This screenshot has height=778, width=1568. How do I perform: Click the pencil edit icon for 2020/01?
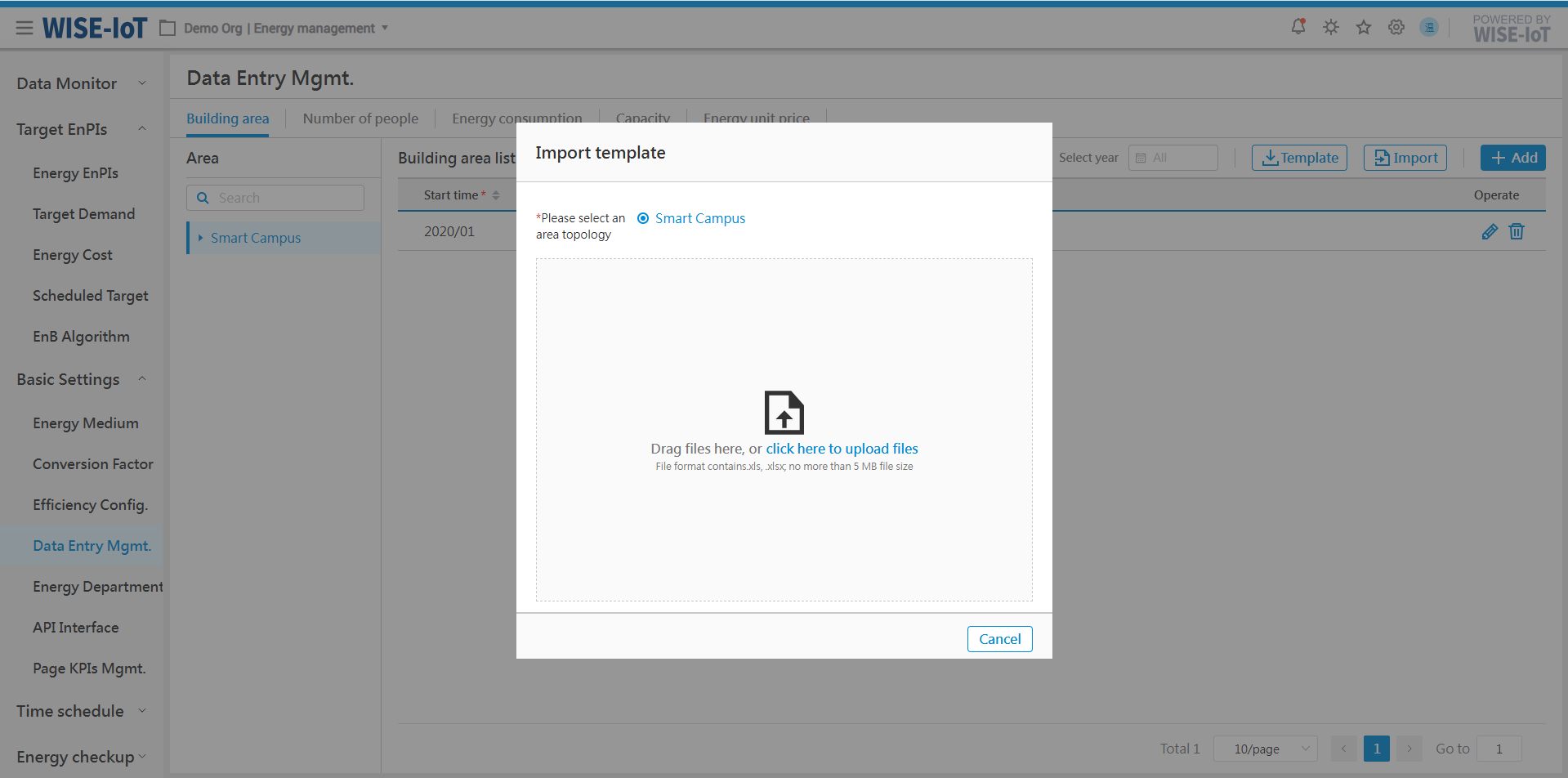point(1490,232)
